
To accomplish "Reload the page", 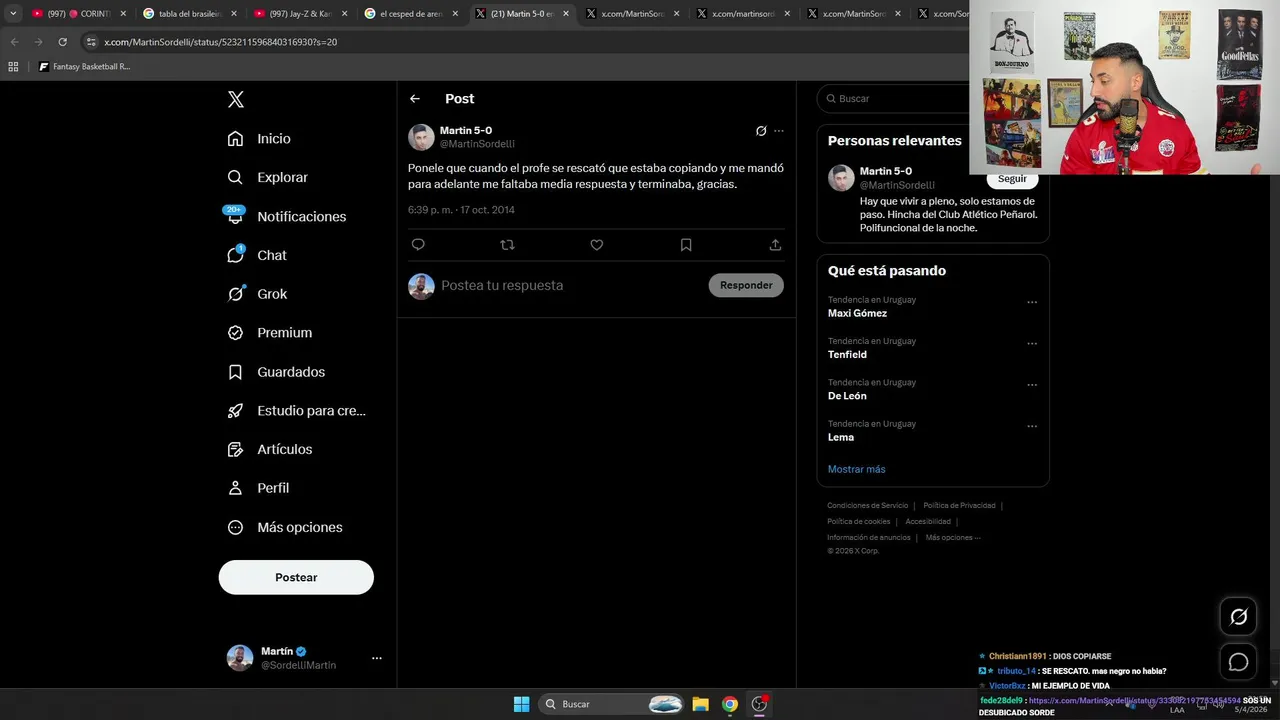I will 62,42.
